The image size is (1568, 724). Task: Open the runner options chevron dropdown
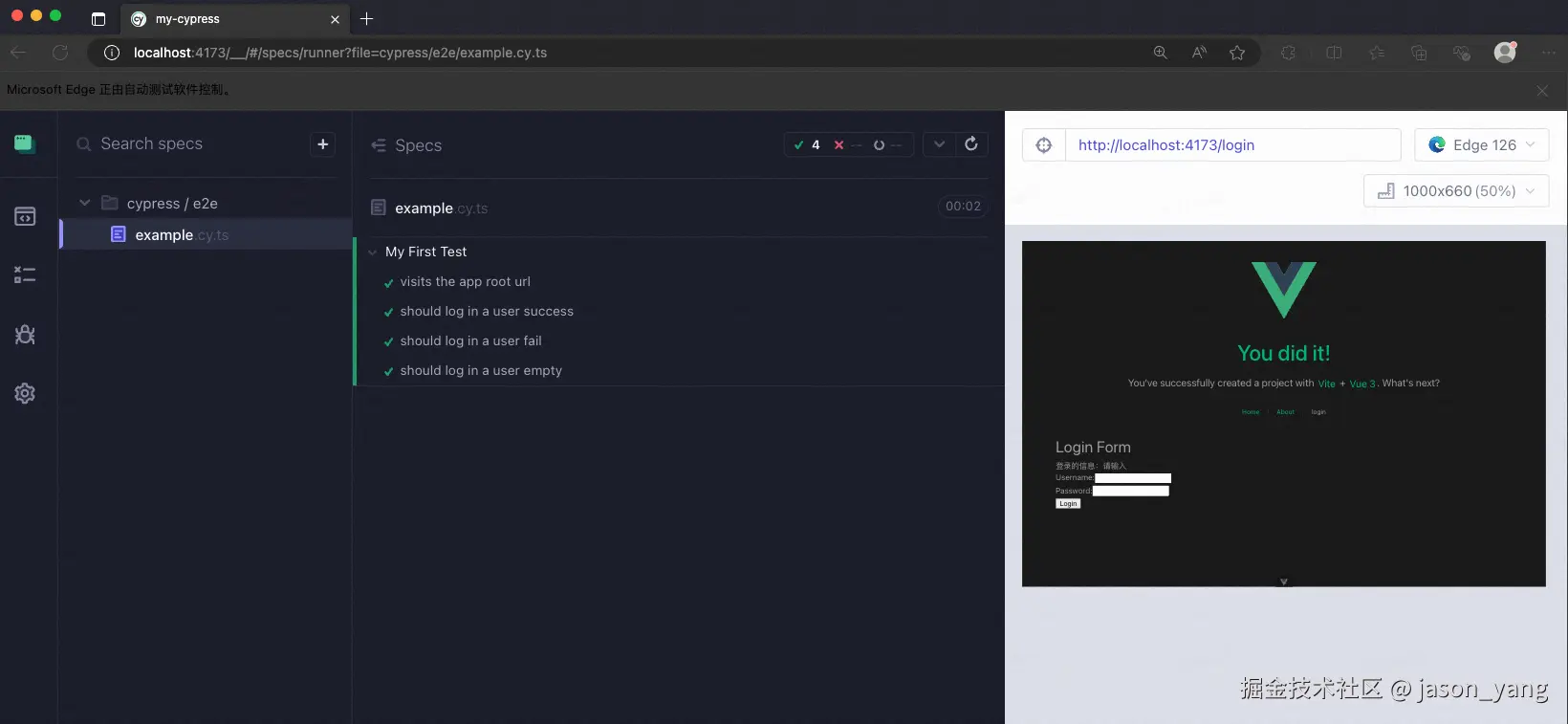coord(940,144)
